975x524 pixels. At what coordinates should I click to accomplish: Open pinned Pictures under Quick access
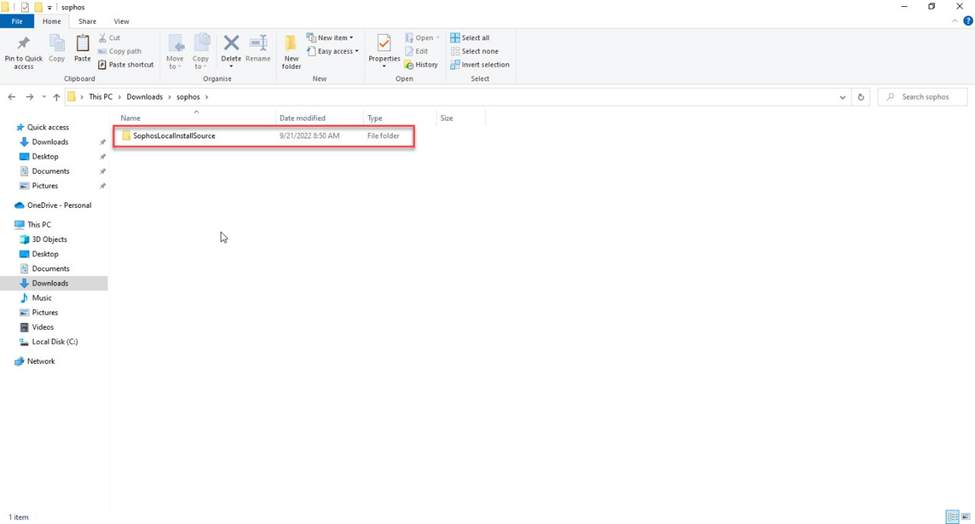(x=45, y=186)
